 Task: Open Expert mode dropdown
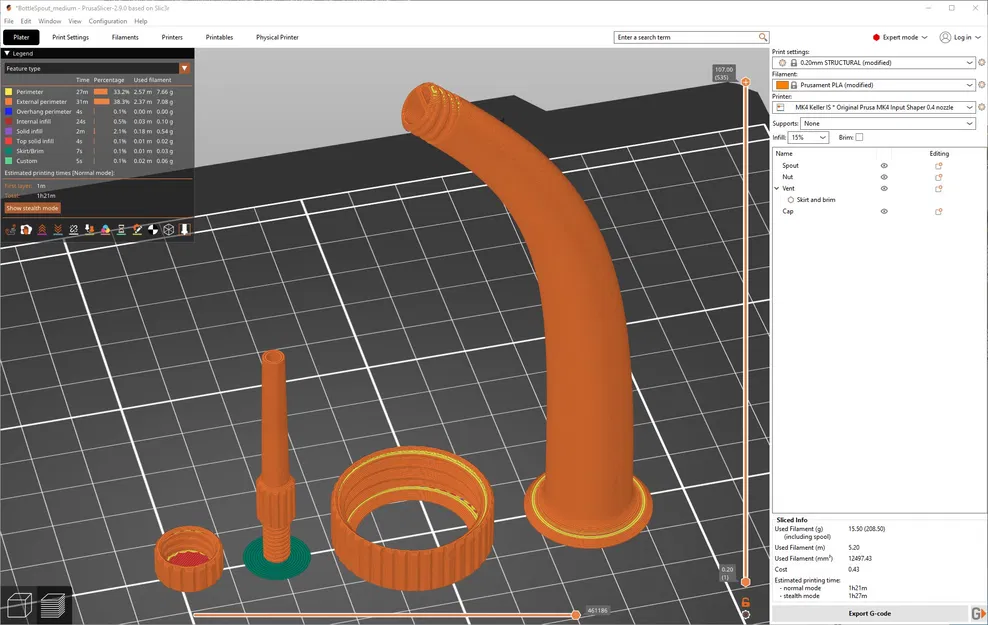(x=900, y=37)
